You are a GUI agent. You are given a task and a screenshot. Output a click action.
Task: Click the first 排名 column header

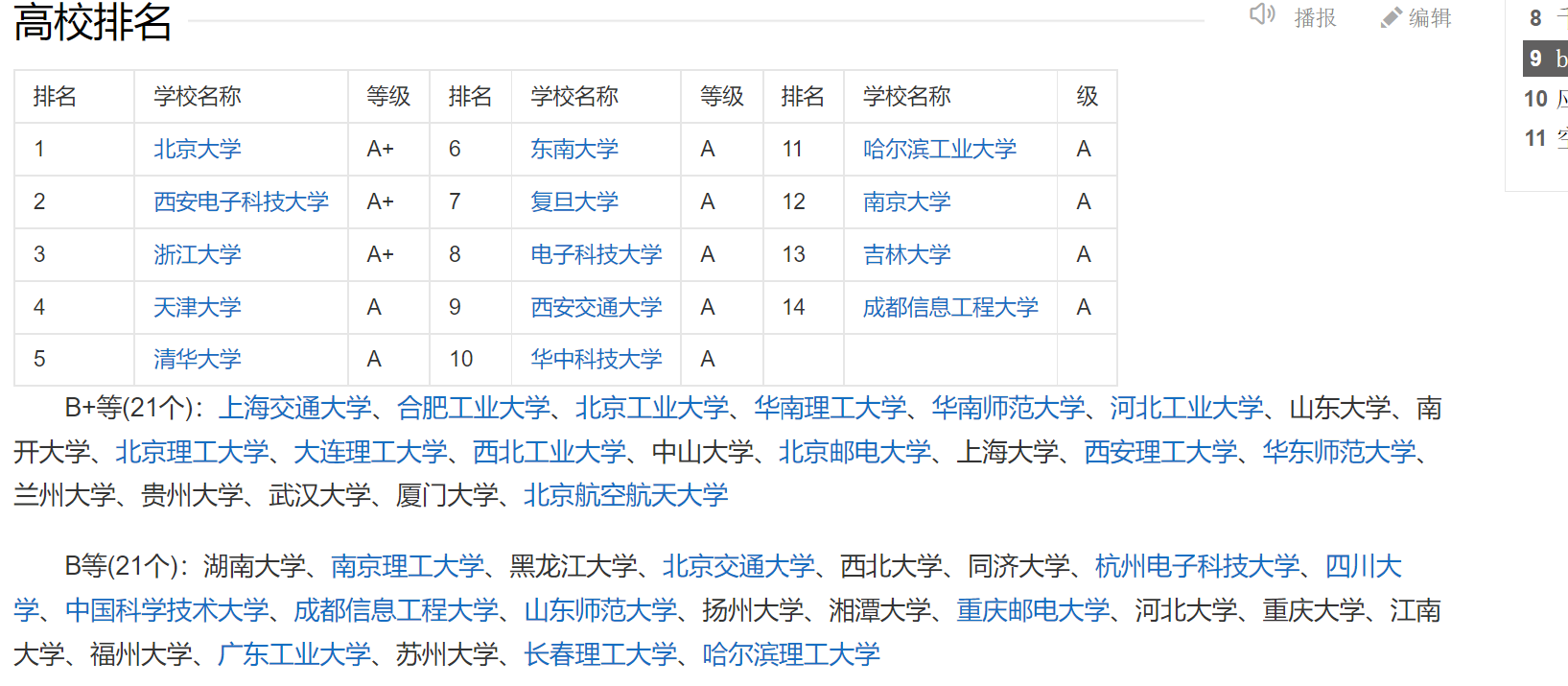pyautogui.click(x=55, y=96)
